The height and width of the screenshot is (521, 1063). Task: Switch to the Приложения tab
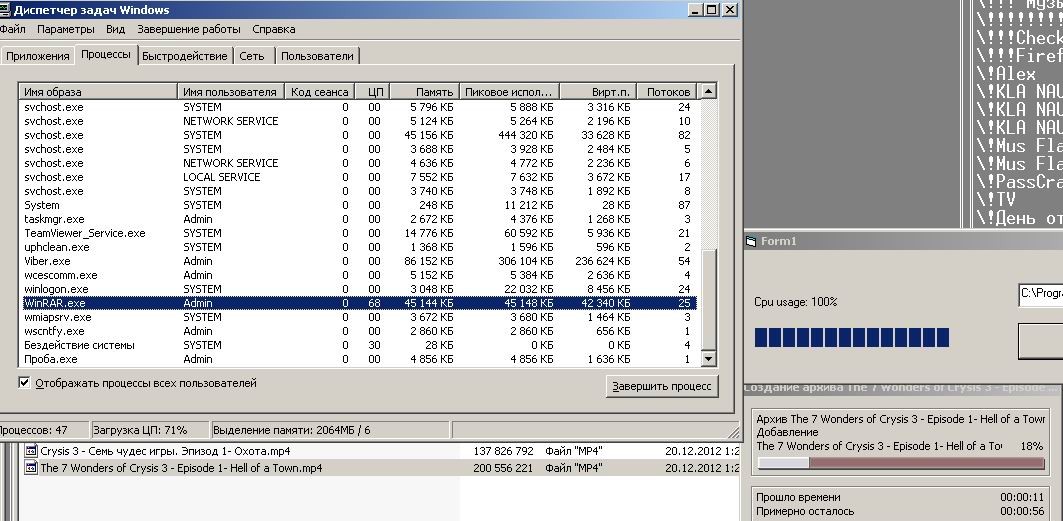coord(37,56)
